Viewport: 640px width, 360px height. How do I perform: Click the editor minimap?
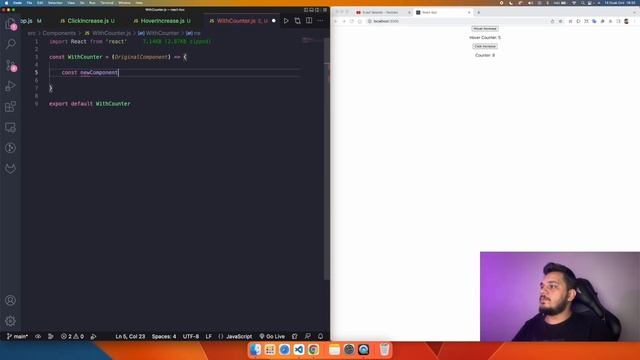(313, 40)
